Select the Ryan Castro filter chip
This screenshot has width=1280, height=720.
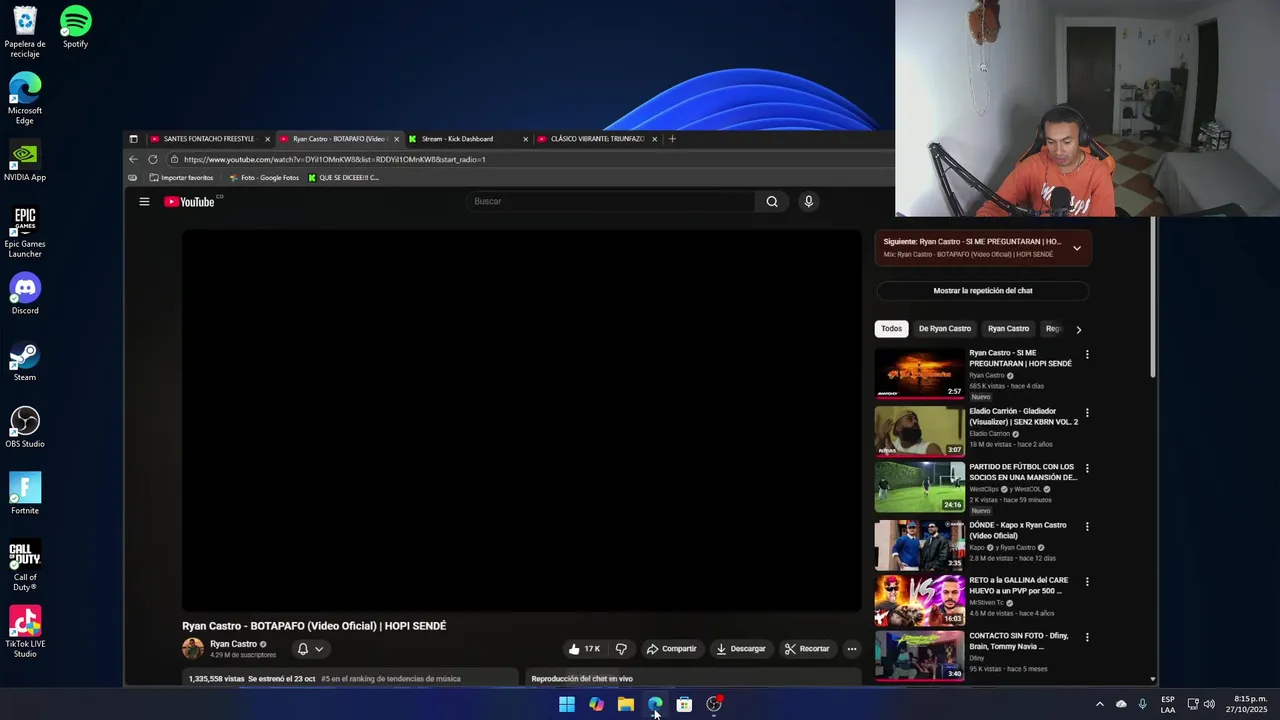1008,329
